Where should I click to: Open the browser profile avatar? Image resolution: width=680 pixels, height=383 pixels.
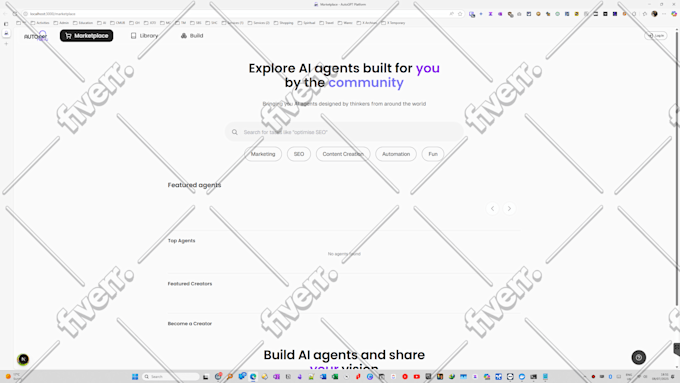[x=654, y=14]
